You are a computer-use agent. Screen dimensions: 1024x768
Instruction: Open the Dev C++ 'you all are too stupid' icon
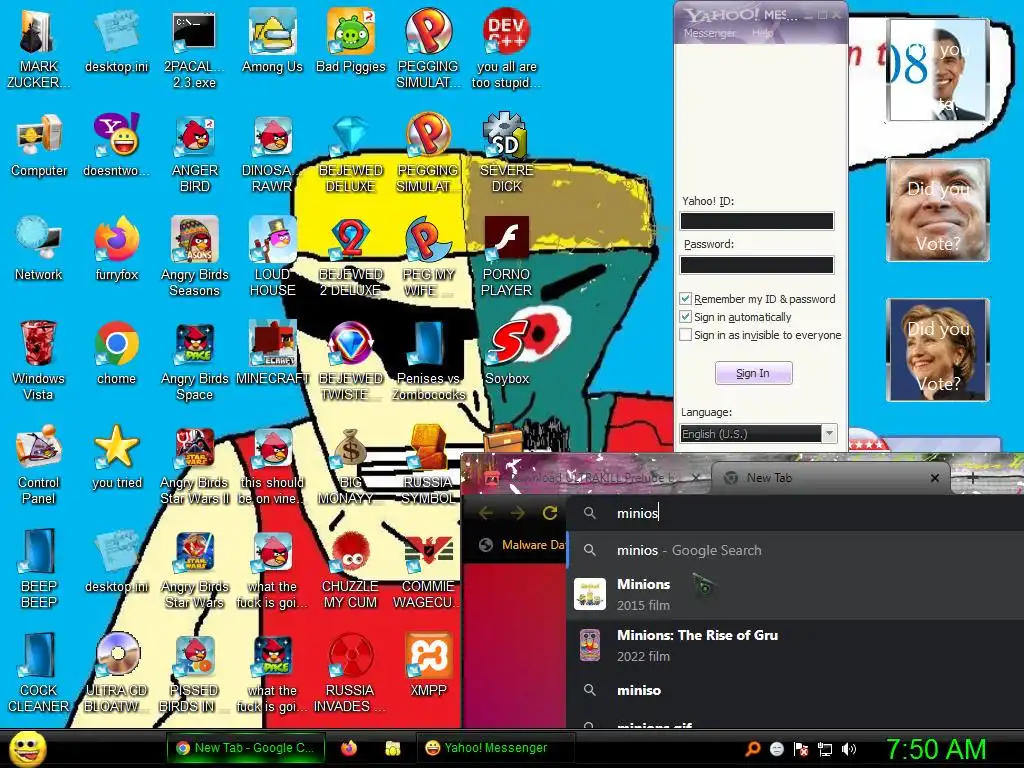point(506,33)
